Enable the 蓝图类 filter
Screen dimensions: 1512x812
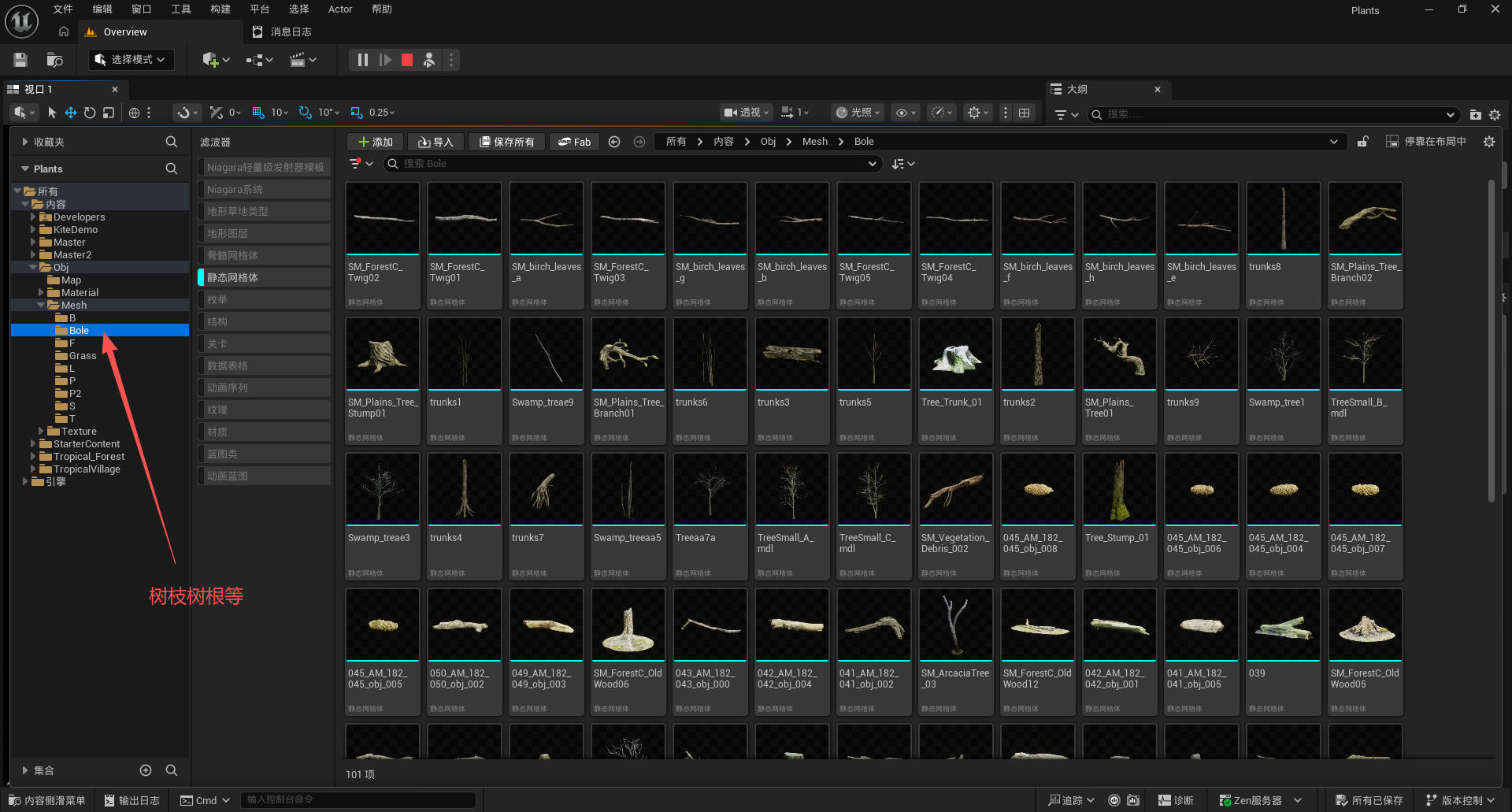pyautogui.click(x=264, y=454)
